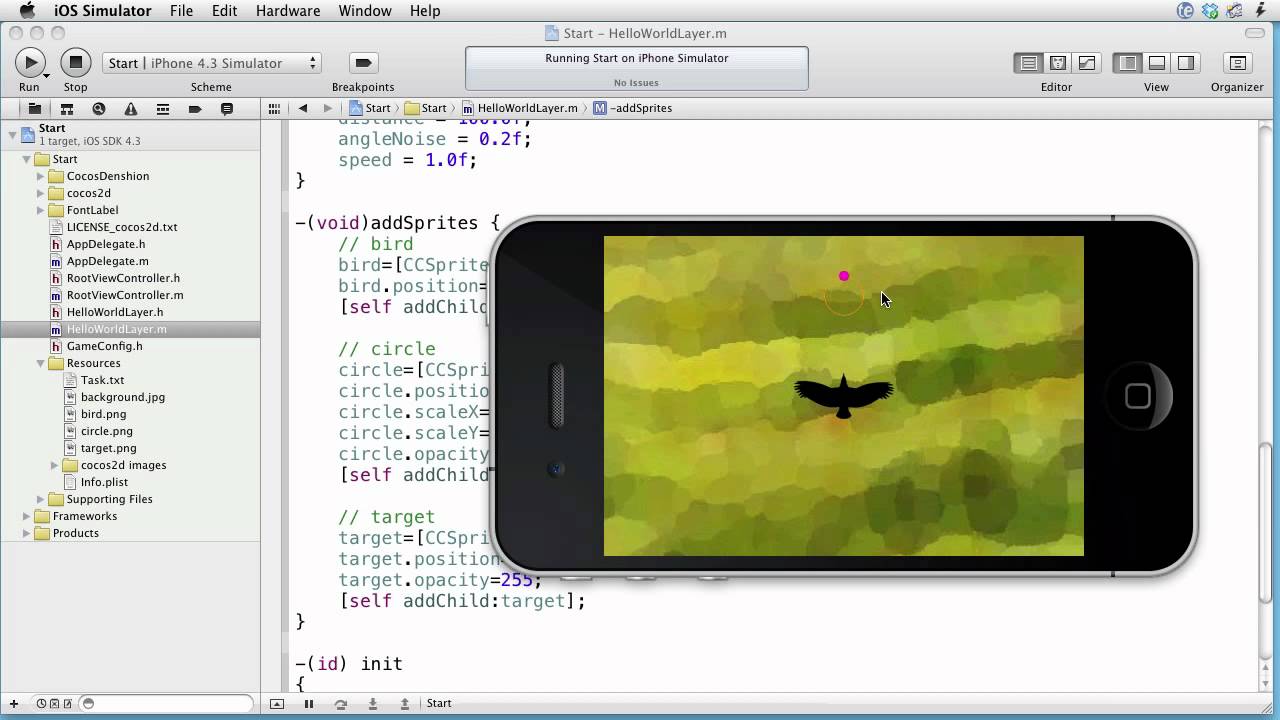The image size is (1280, 720).
Task: Open the Help menu
Action: (425, 11)
